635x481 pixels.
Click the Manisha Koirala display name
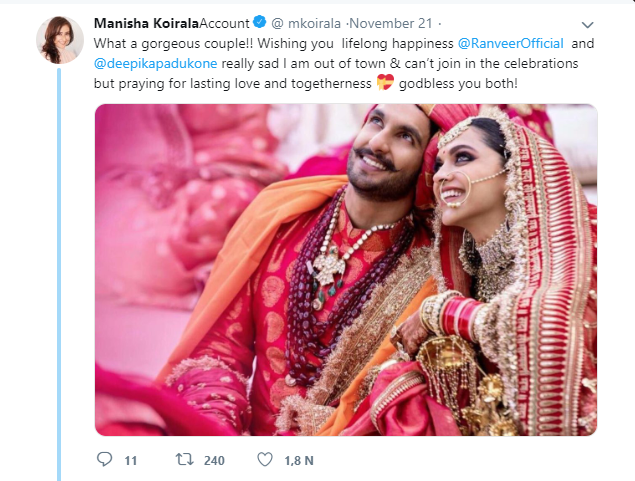148,23
